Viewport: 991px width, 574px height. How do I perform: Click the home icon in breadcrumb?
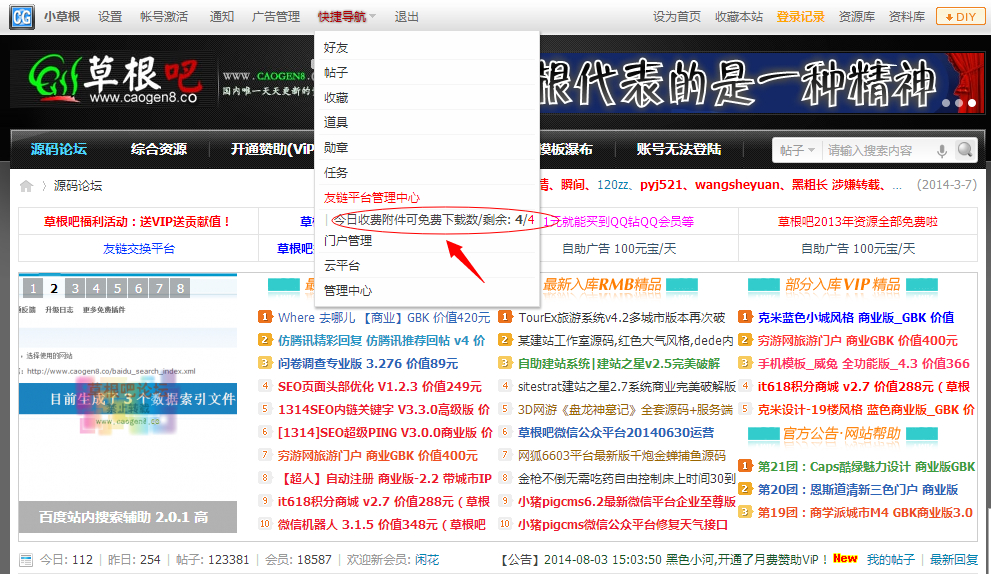pos(26,186)
